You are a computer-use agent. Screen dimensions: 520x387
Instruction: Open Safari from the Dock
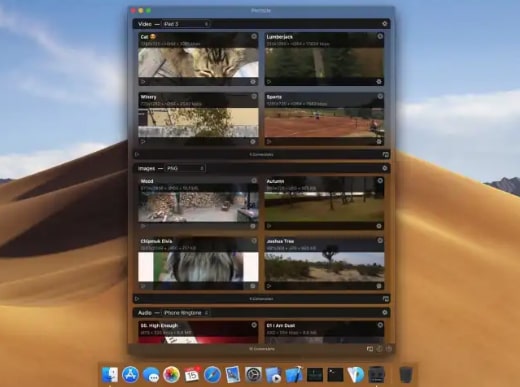coord(212,375)
